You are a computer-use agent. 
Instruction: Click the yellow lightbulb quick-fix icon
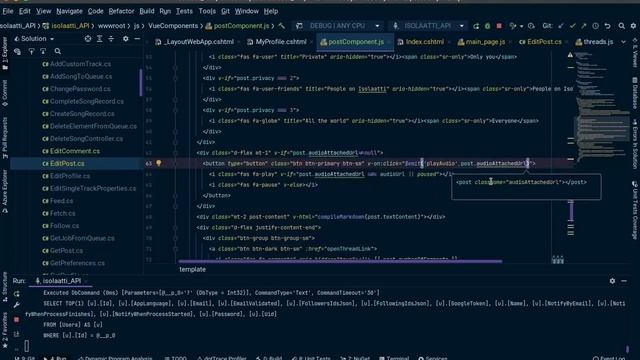tap(159, 163)
